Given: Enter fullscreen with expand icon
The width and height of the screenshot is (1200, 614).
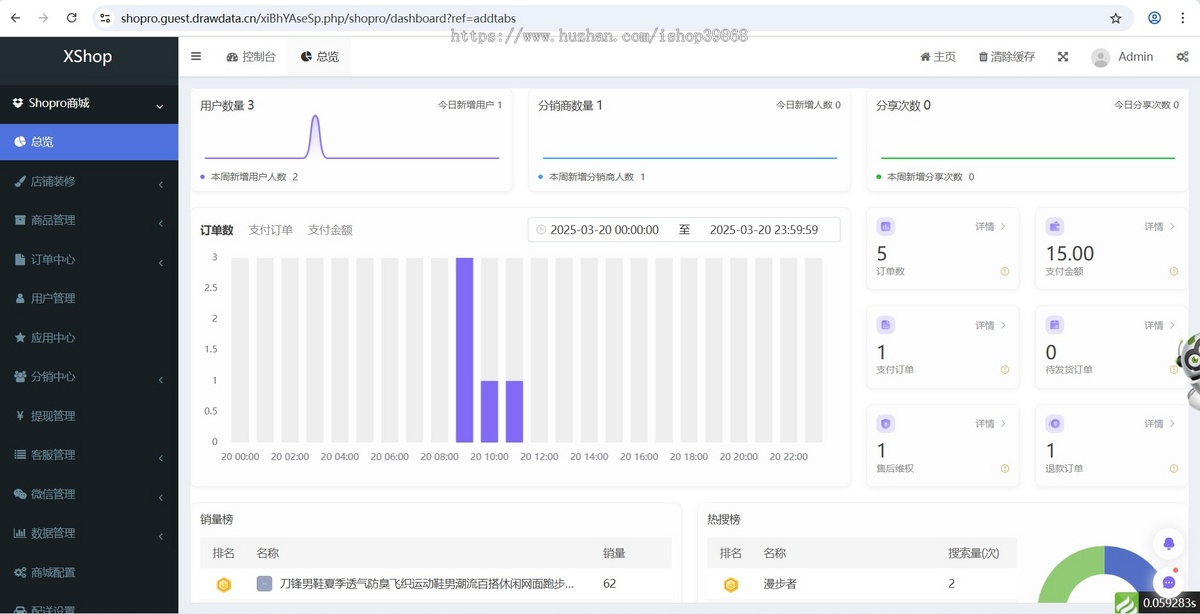Looking at the screenshot, I should pyautogui.click(x=1063, y=57).
